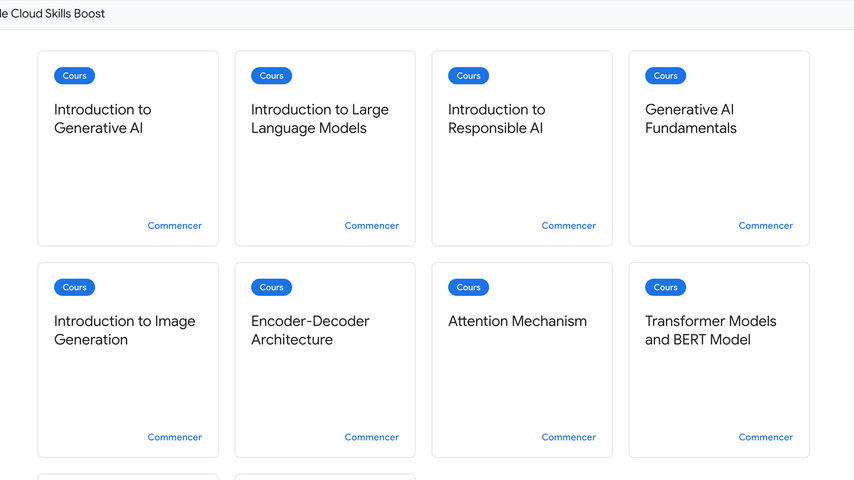Click Commencer under Attention Mechanism
The width and height of the screenshot is (854, 480).
pyautogui.click(x=568, y=437)
